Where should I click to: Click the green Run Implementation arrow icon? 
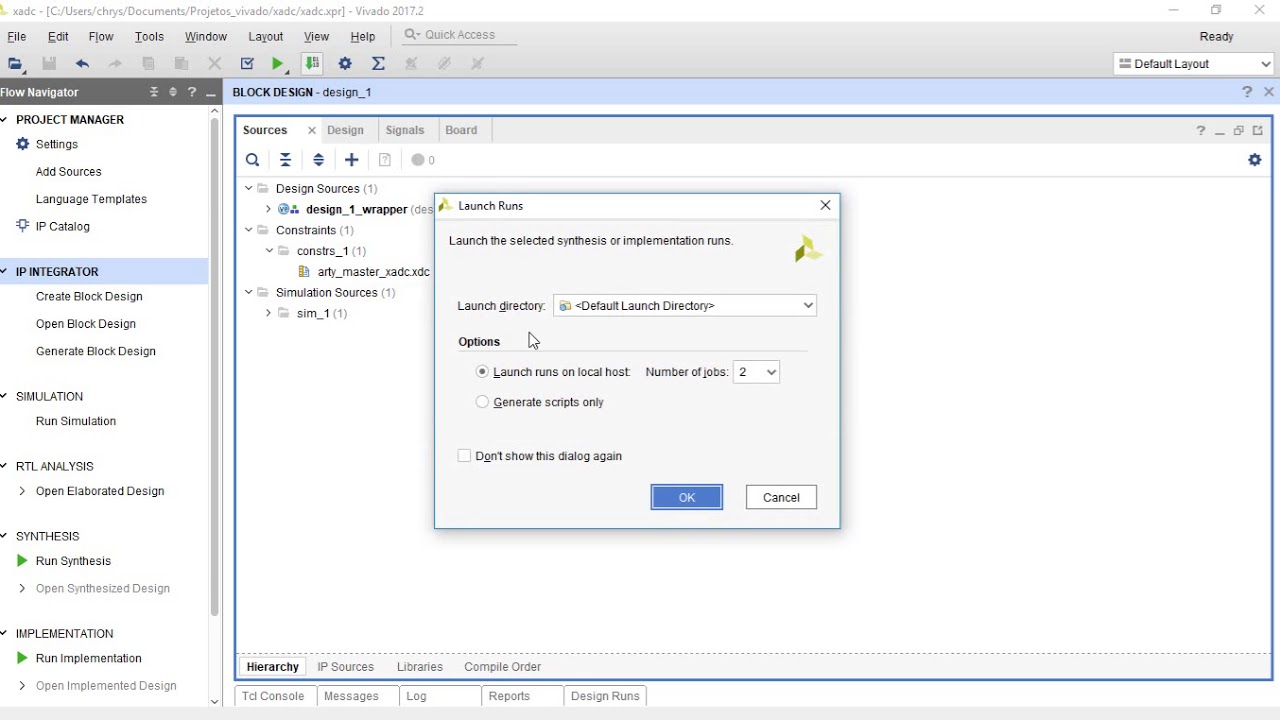tap(22, 658)
